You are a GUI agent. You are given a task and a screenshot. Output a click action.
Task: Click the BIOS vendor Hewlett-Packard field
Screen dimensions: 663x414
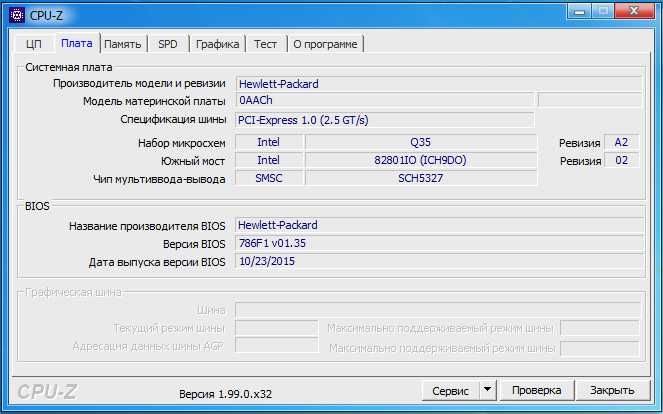click(439, 225)
